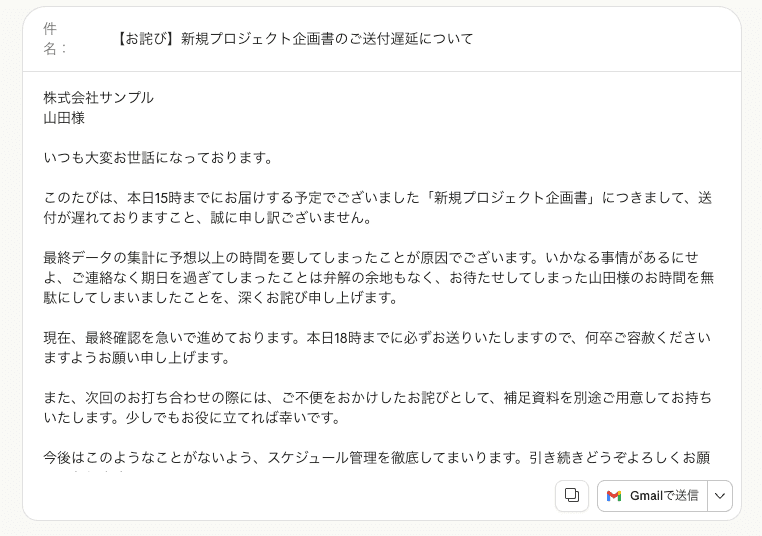Click the Gmail logo icon
Image resolution: width=762 pixels, height=536 pixels.
(614, 496)
